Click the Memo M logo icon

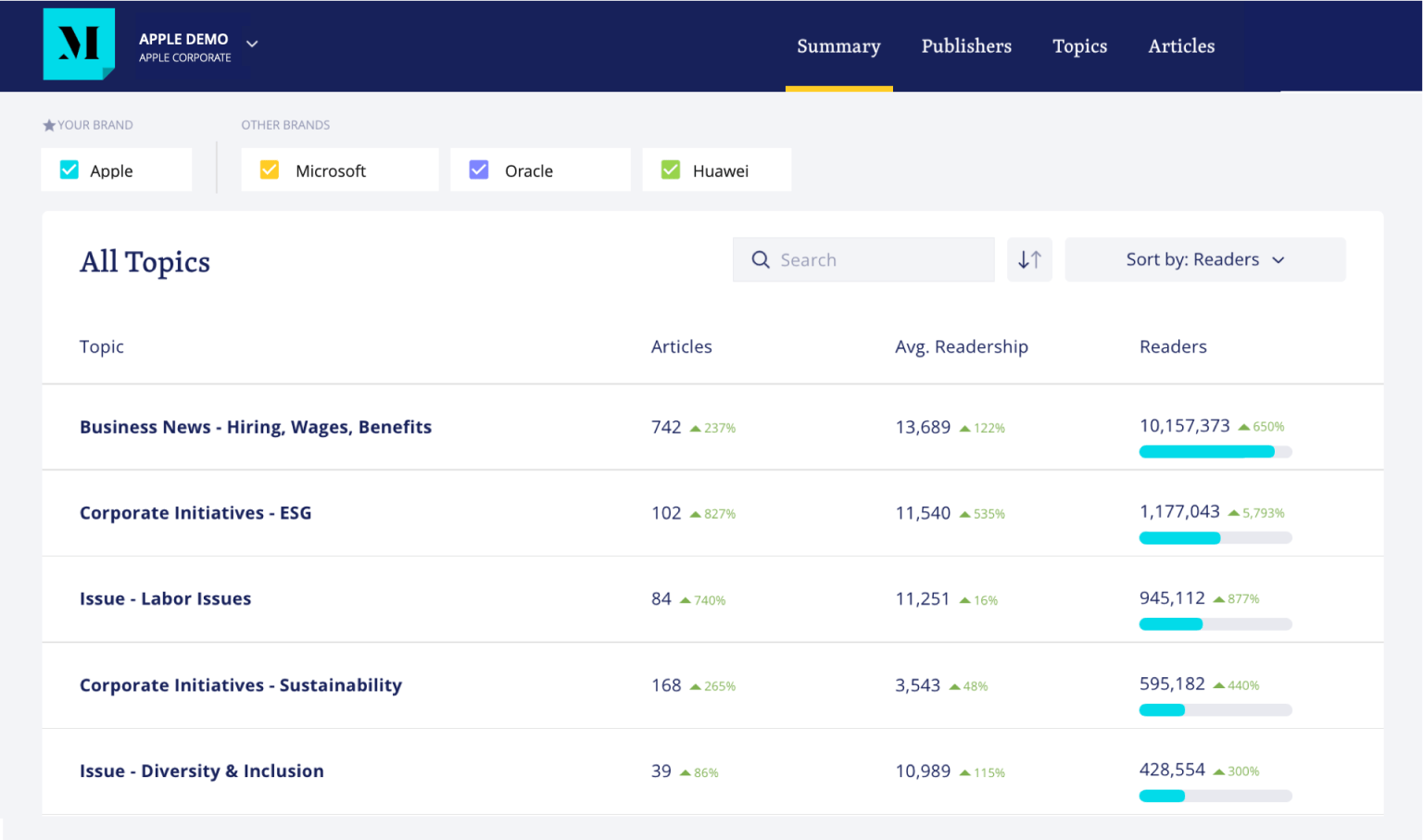79,44
